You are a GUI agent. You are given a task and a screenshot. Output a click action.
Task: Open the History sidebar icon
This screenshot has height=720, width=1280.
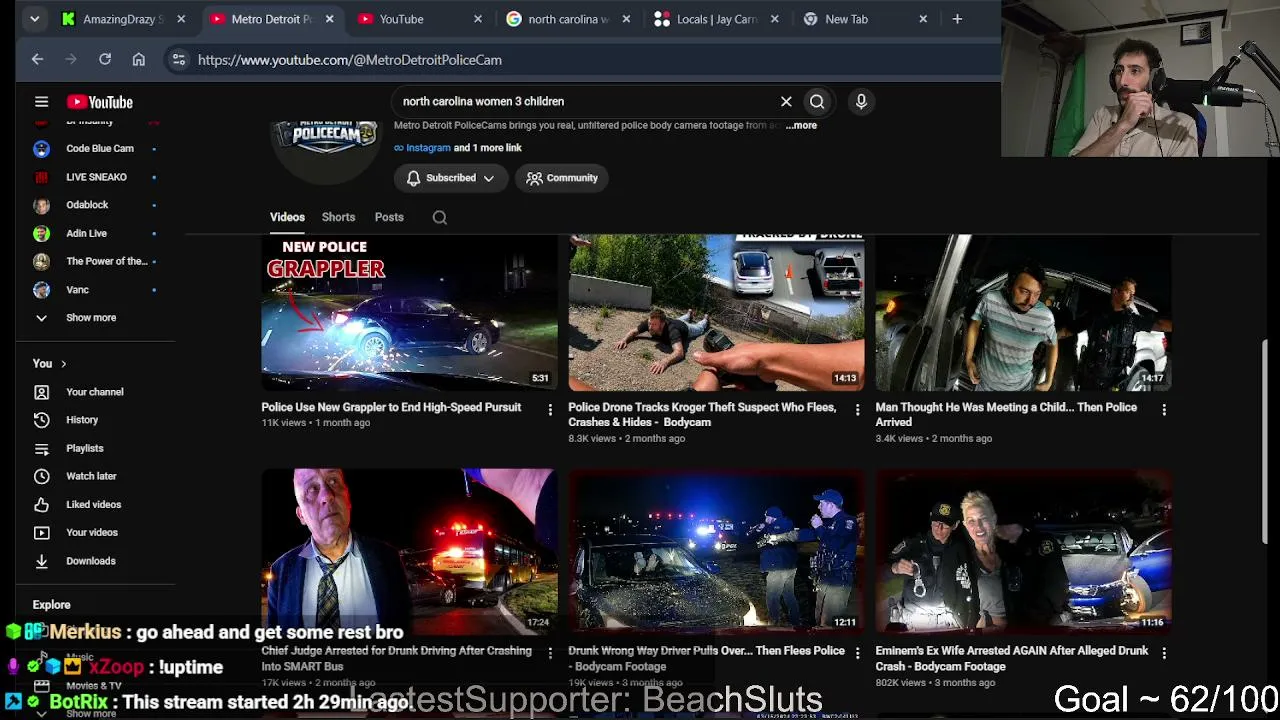tap(41, 420)
